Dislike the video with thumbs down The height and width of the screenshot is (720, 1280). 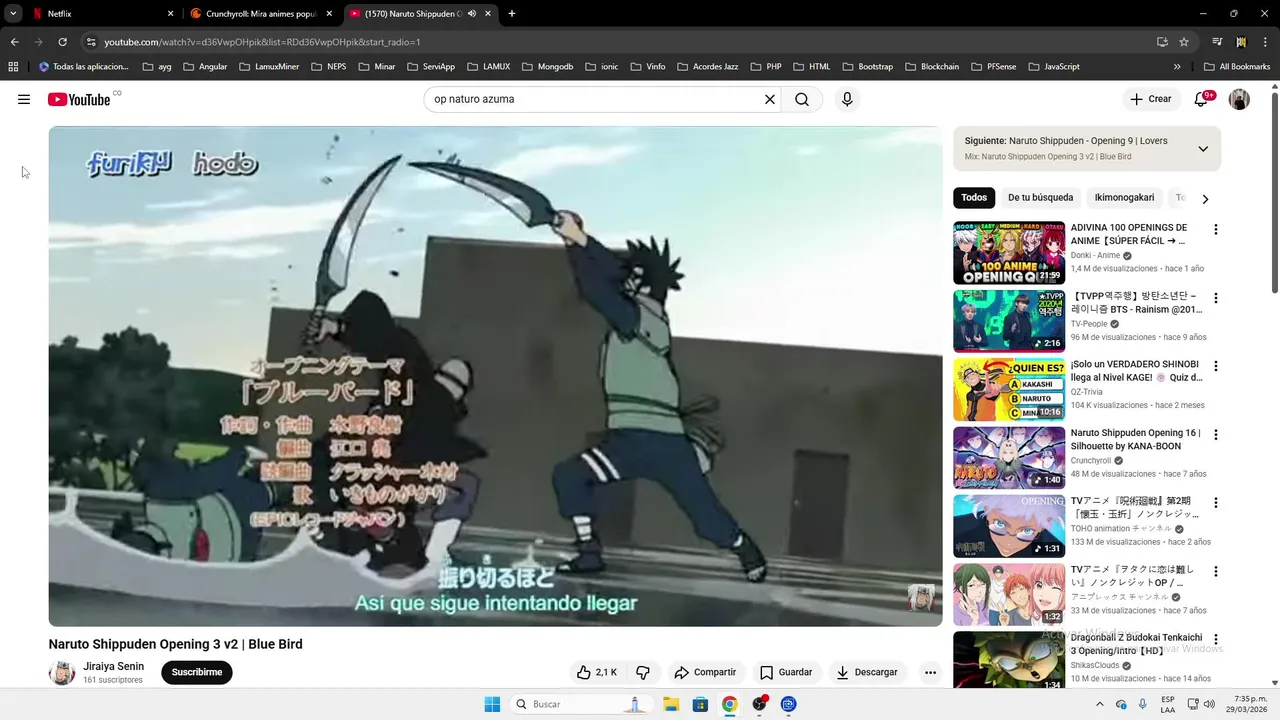[643, 672]
